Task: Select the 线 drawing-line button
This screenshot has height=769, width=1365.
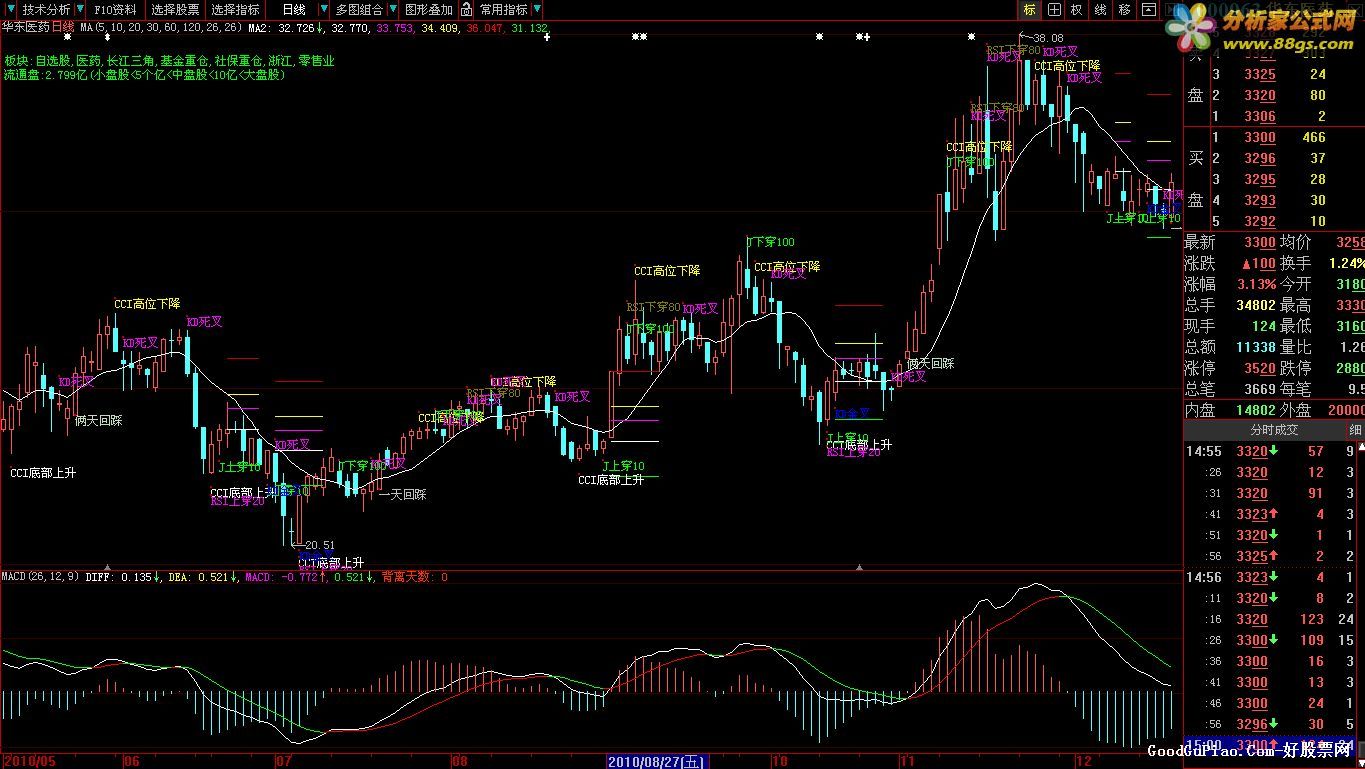Action: point(1101,10)
